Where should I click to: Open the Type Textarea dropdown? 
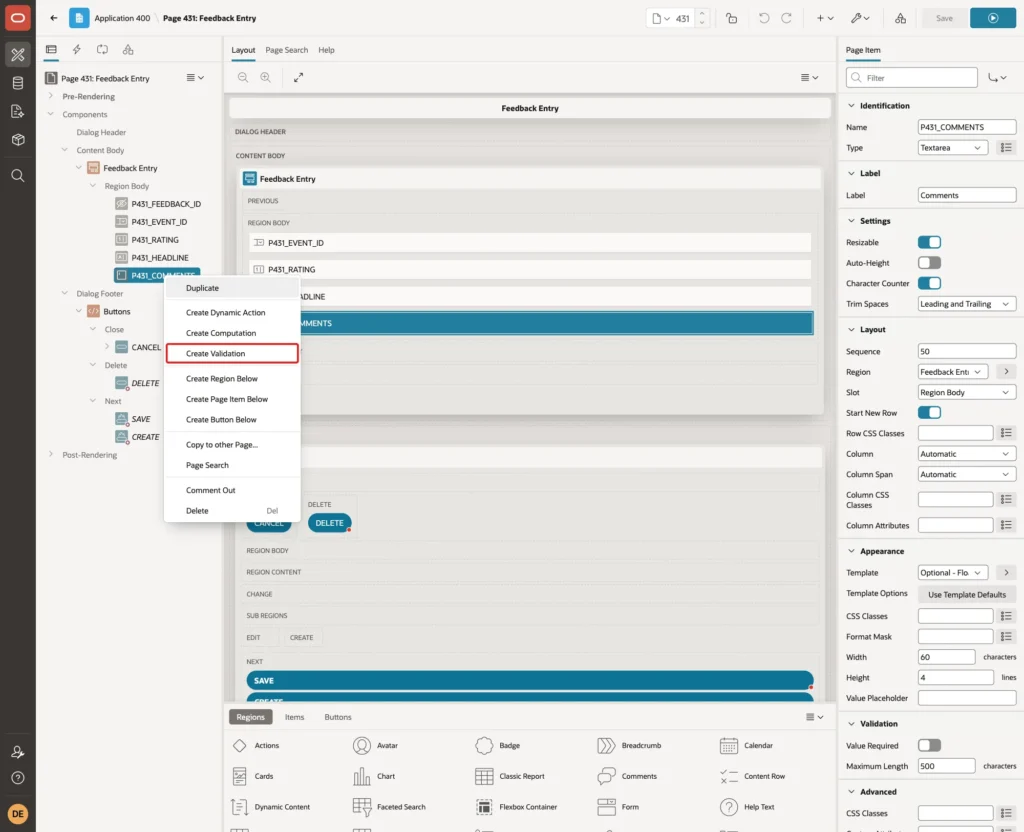[x=952, y=148]
